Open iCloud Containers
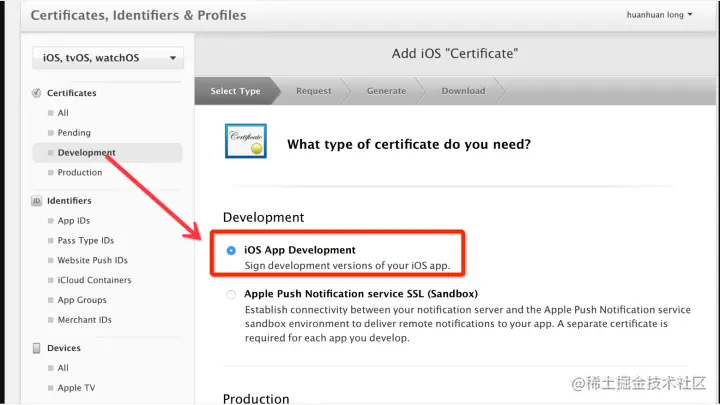Viewport: 720px width, 405px height. tap(94, 280)
